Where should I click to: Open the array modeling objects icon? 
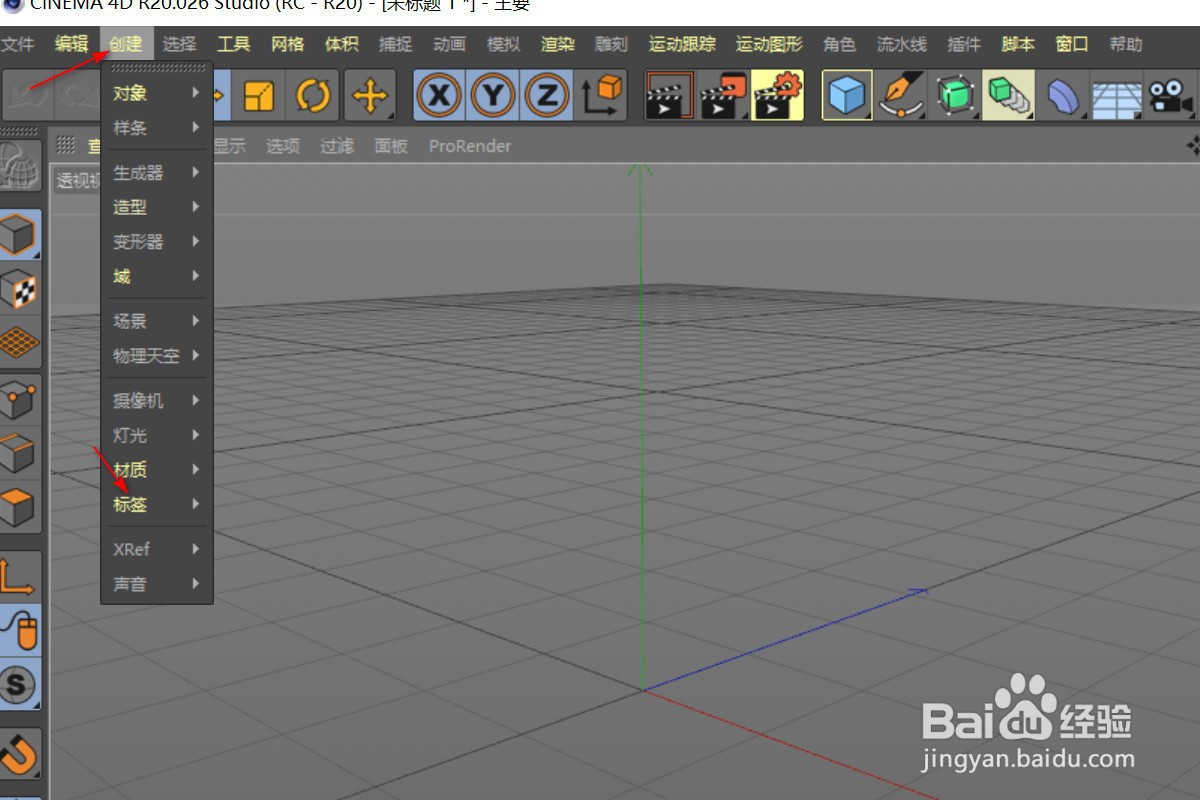click(x=1009, y=96)
